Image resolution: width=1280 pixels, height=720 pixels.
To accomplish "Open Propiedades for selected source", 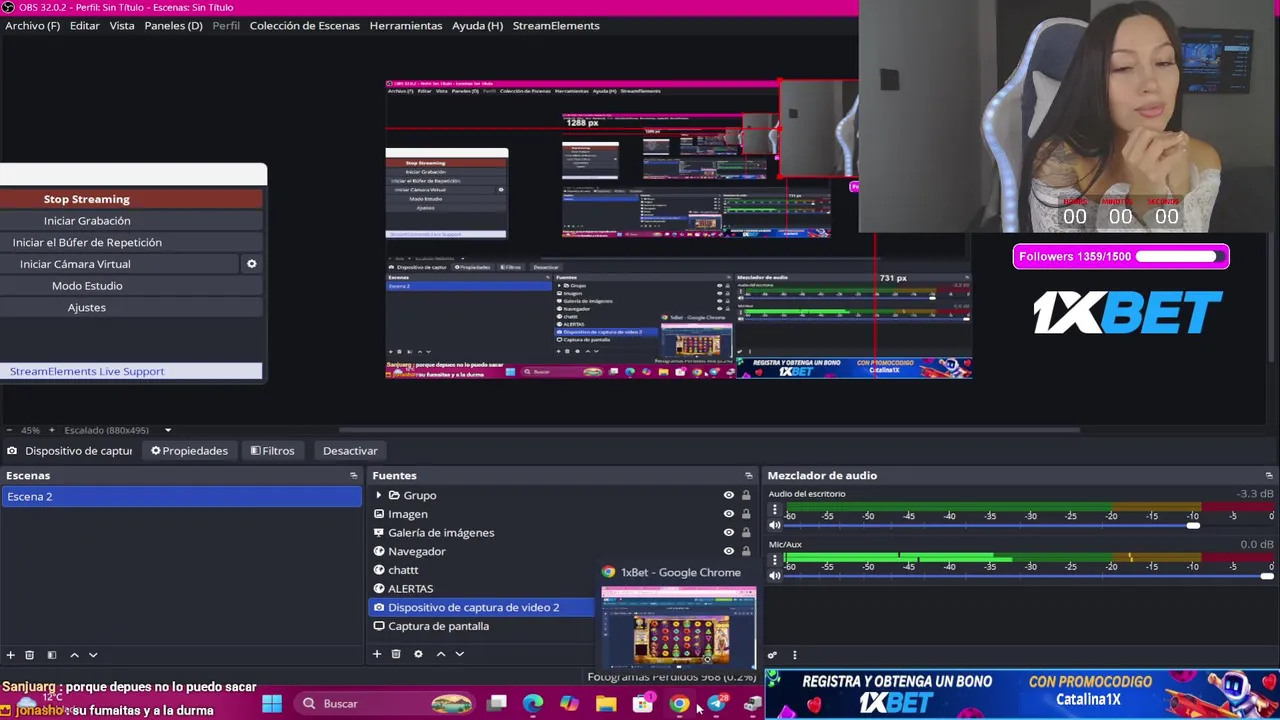I will 190,451.
